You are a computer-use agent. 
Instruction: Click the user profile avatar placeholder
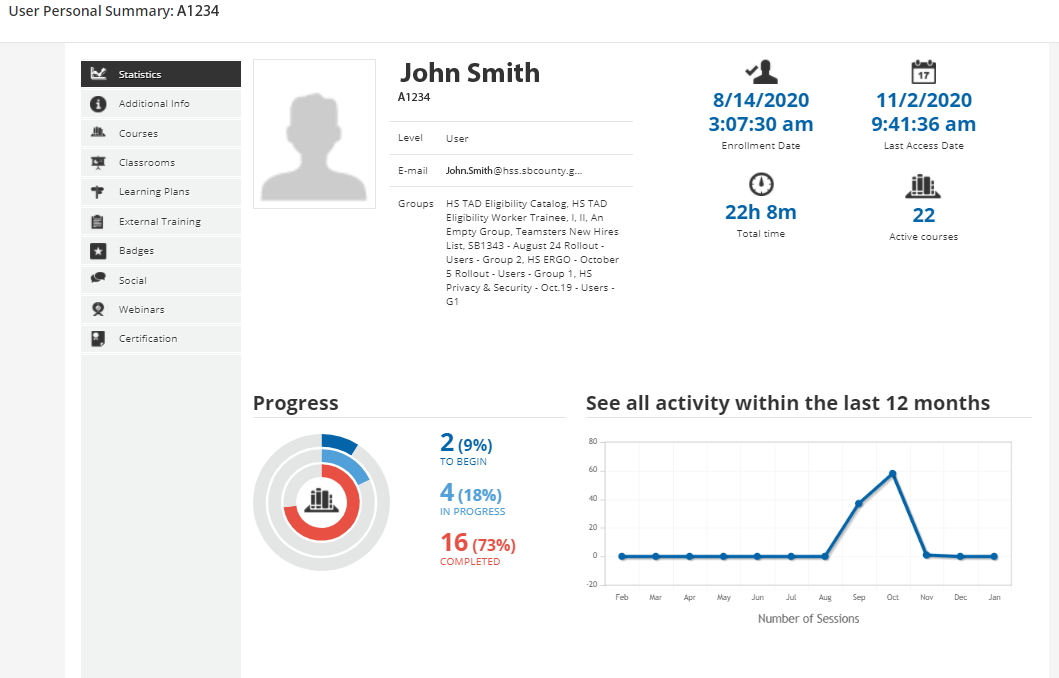[x=314, y=134]
